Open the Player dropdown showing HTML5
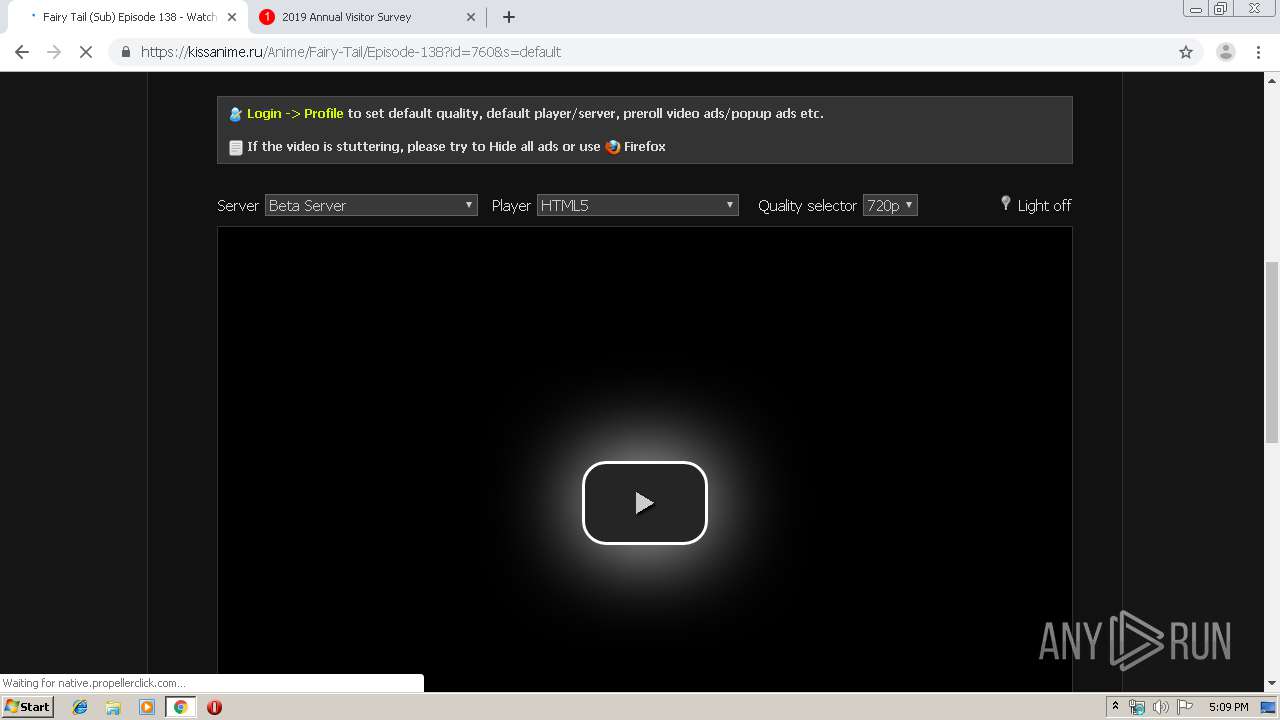Screen dimensions: 1280x720 click(x=638, y=205)
